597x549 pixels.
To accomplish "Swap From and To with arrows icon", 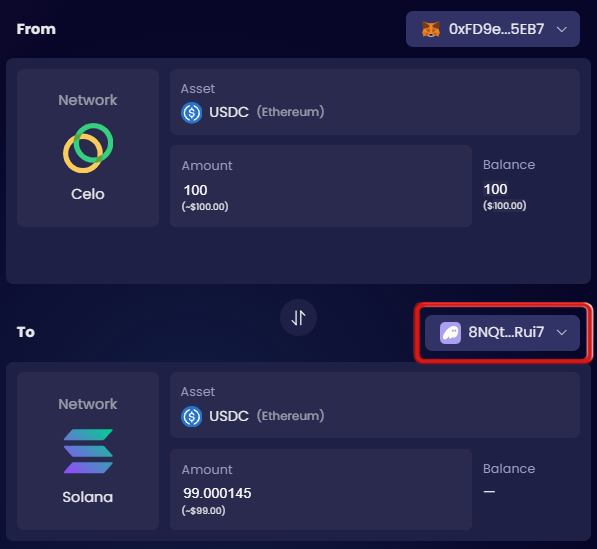I will [x=298, y=318].
